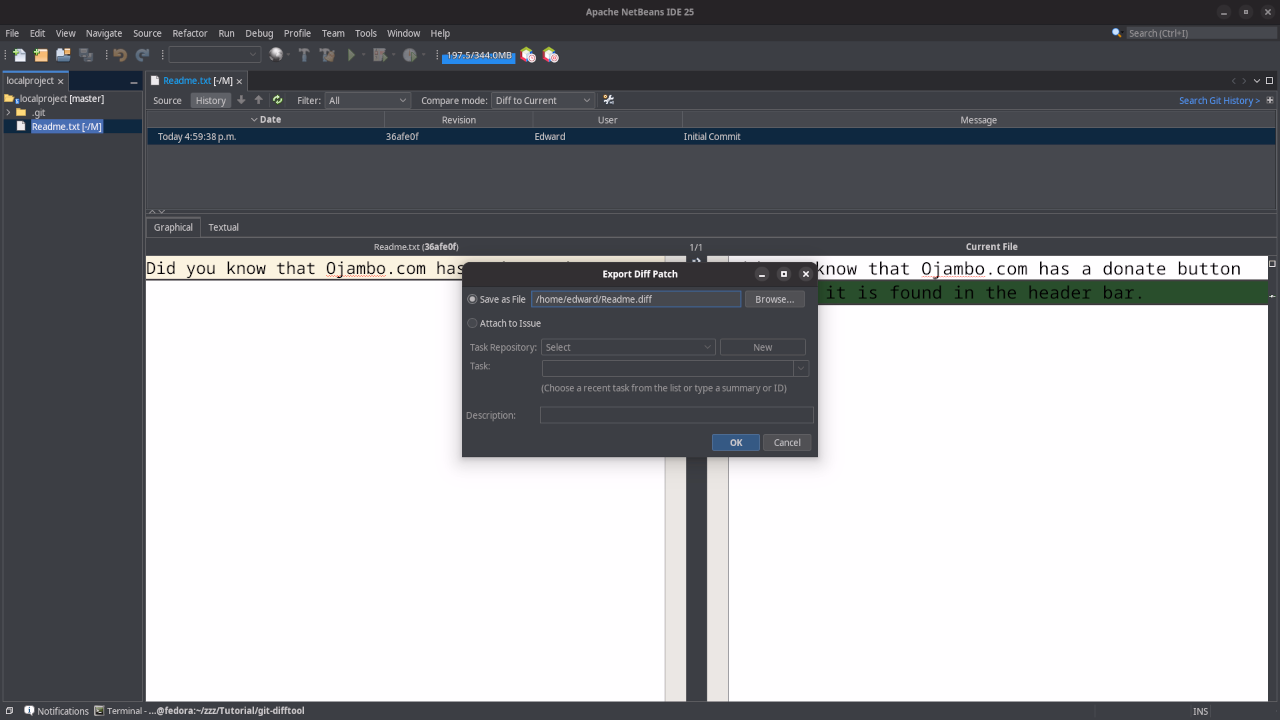Click the green Refresh history icon
The image size is (1280, 720).
pos(277,100)
